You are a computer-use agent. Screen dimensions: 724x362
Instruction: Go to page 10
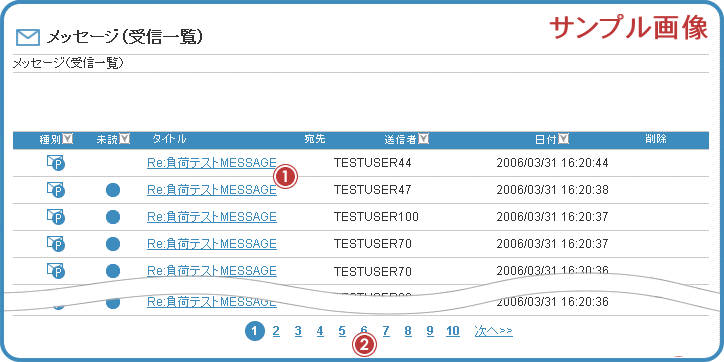(453, 331)
